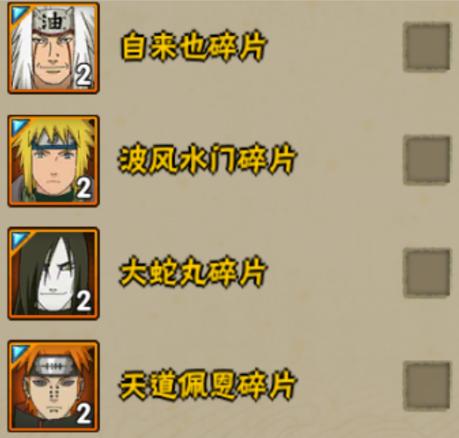The height and width of the screenshot is (438, 459).
Task: Click the 大蛇丸碎片 text label
Action: (193, 272)
